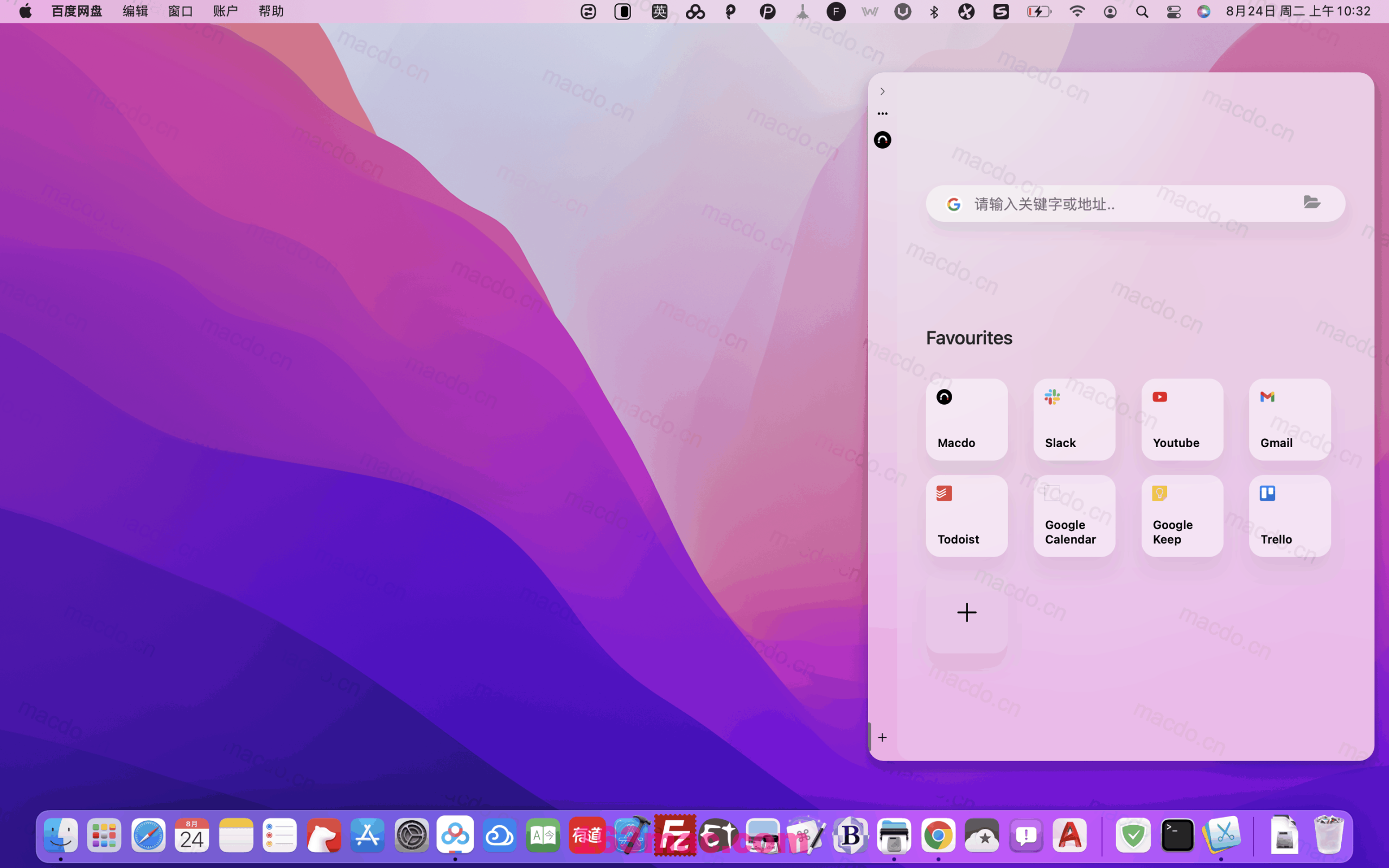The width and height of the screenshot is (1389, 868).
Task: Open Terminal from the Dock
Action: pyautogui.click(x=1177, y=835)
